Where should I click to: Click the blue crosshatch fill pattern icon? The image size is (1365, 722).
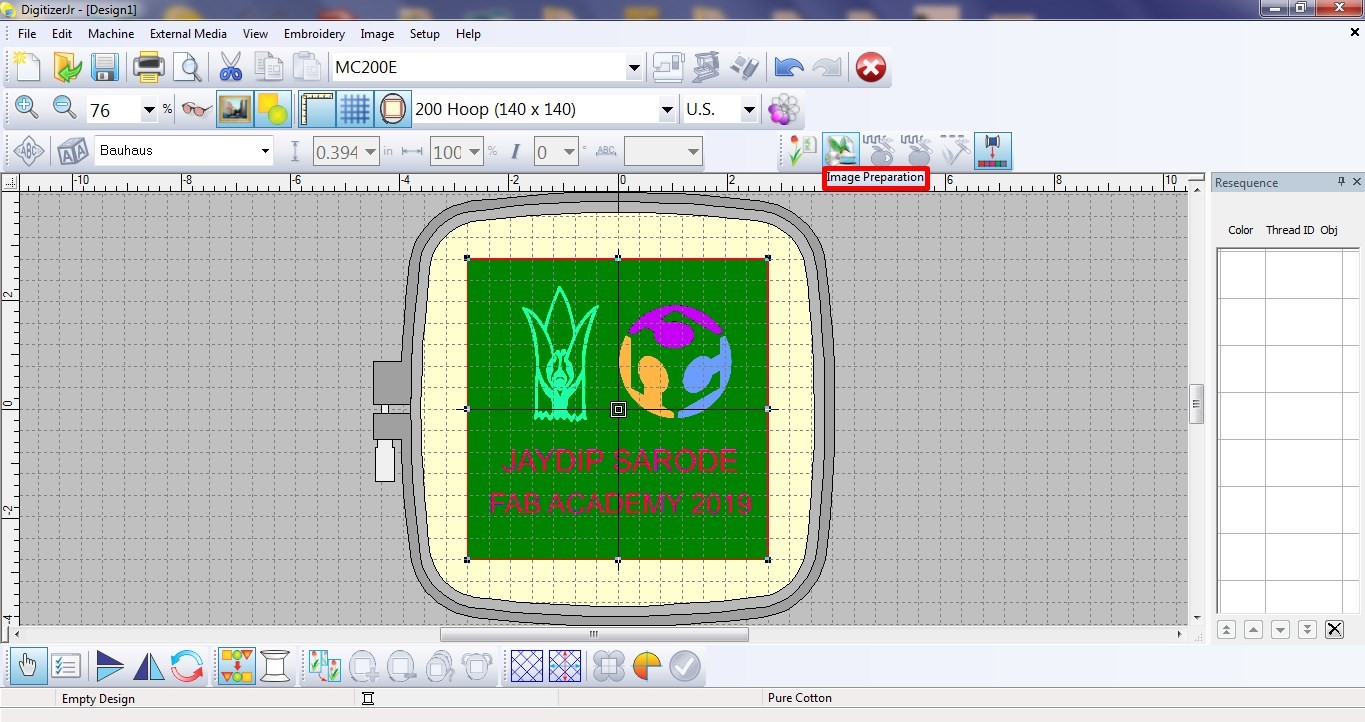click(x=527, y=666)
